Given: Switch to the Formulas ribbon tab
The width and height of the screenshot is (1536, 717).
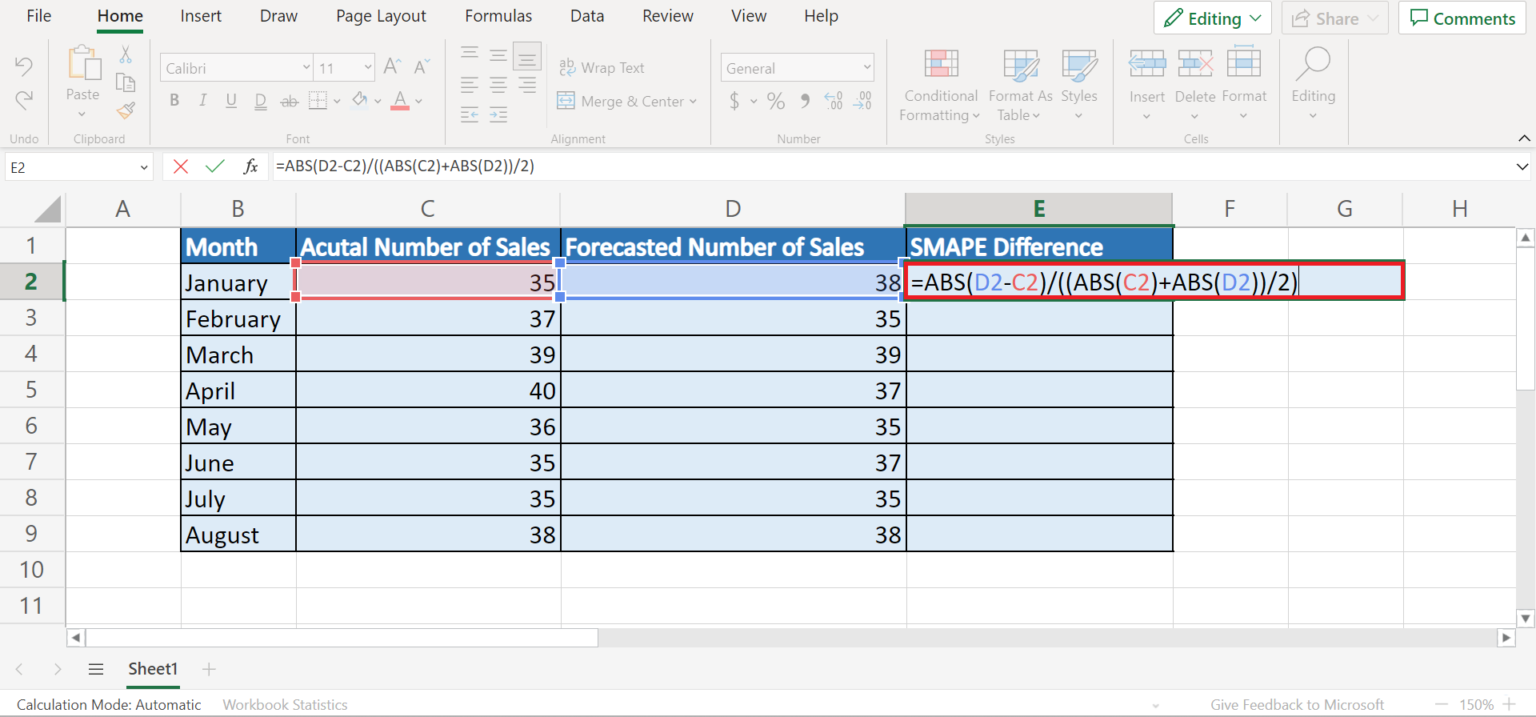Looking at the screenshot, I should click(497, 16).
